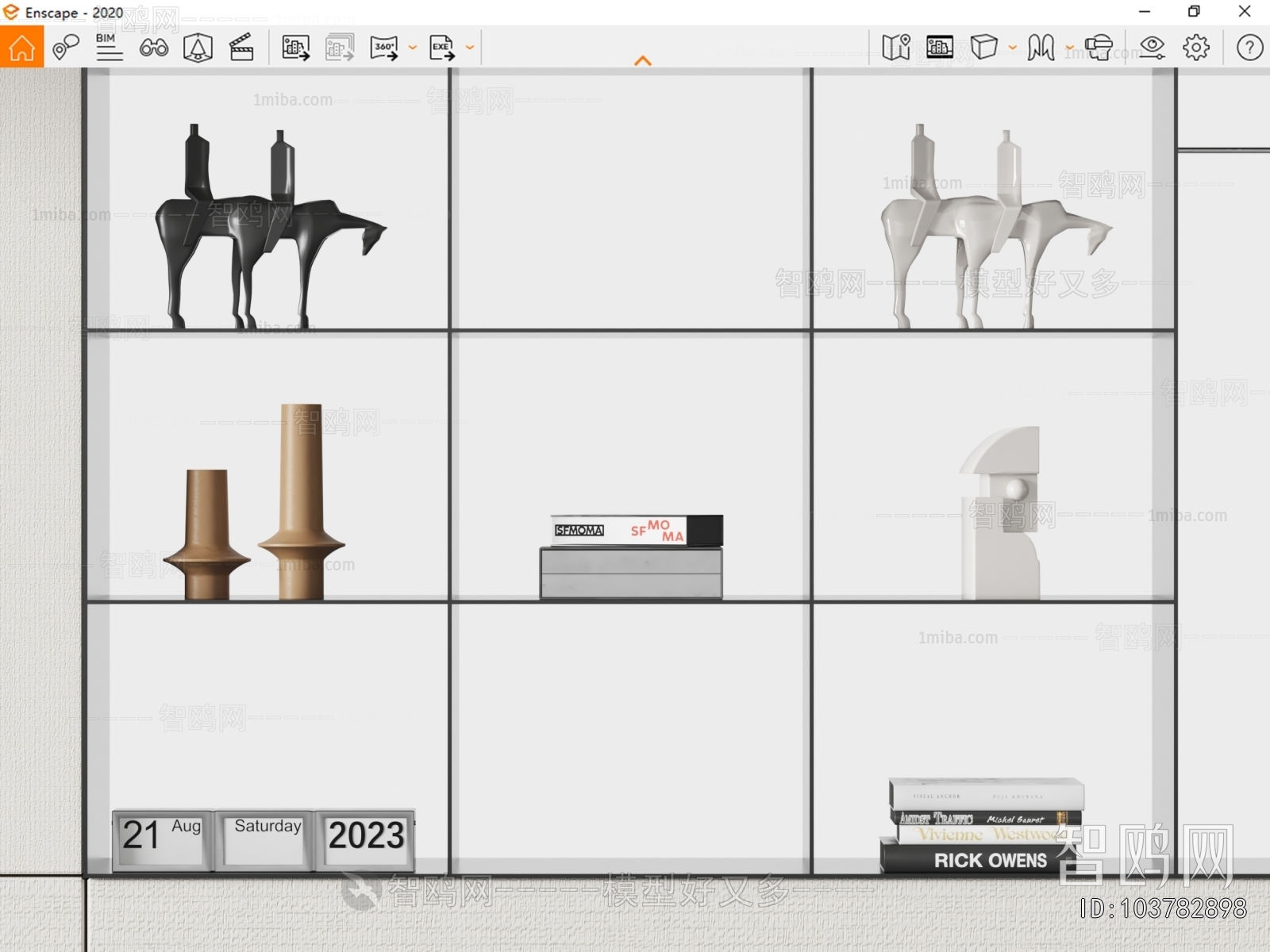Expand the EXE export dropdown arrow
Image resolution: width=1270 pixels, height=952 pixels.
tap(470, 48)
